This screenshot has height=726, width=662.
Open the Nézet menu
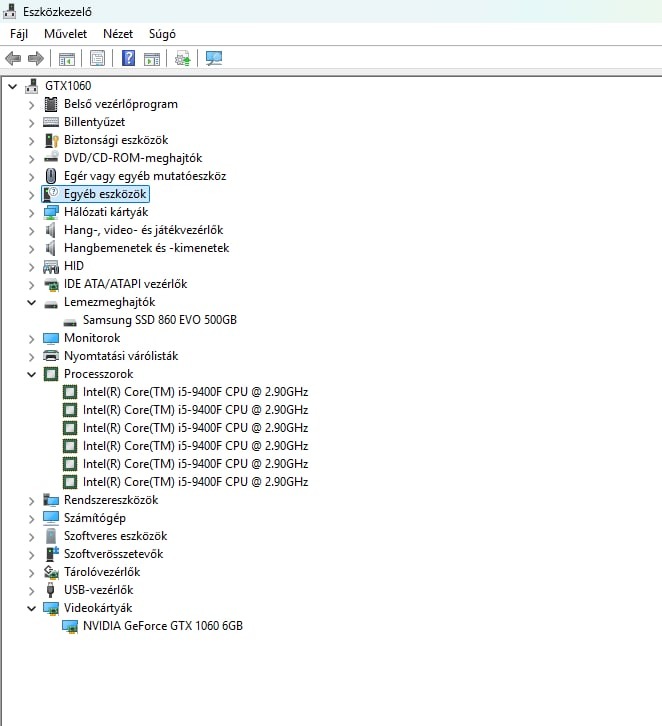(118, 34)
